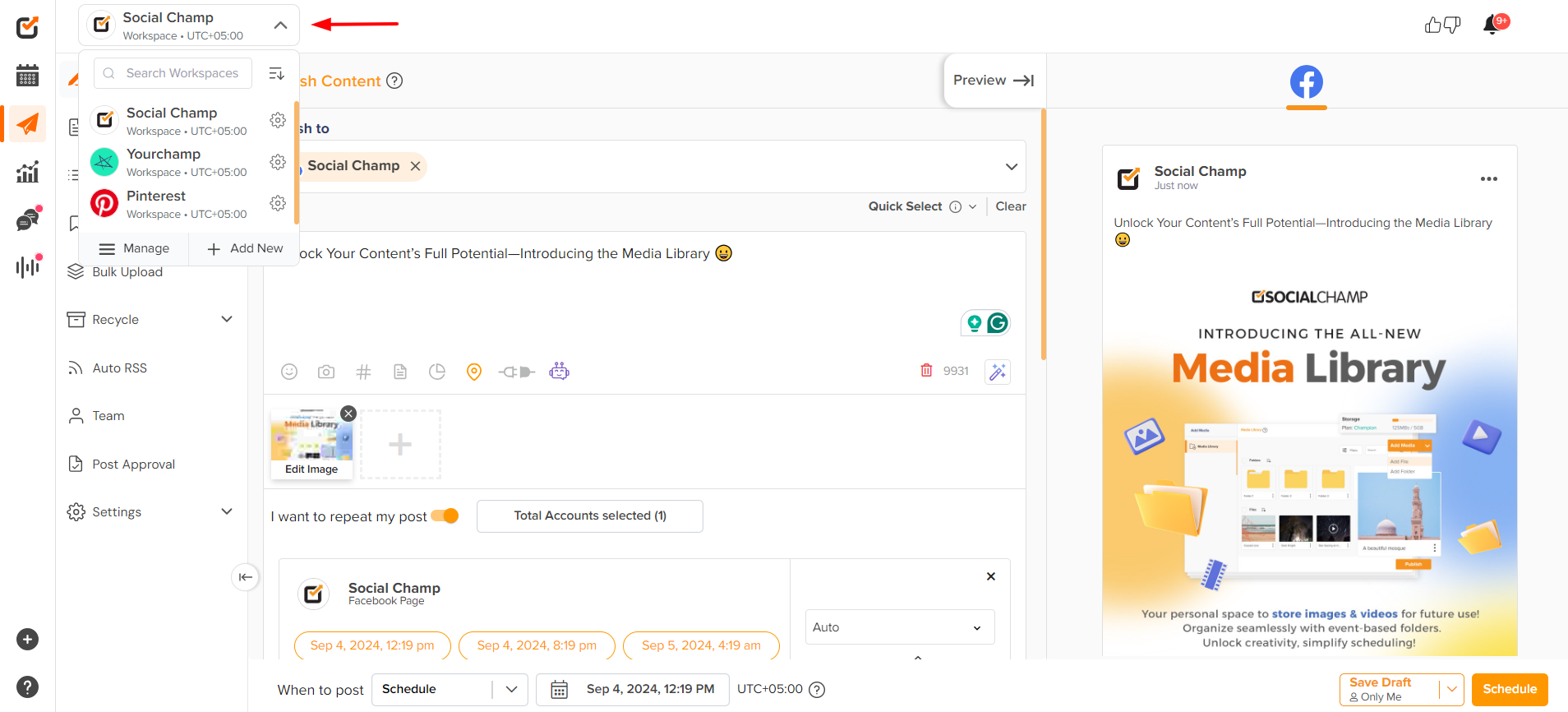Screen dimensions: 1568x712
Task: Click the thumbs up/down feedback icon
Action: (1442, 25)
